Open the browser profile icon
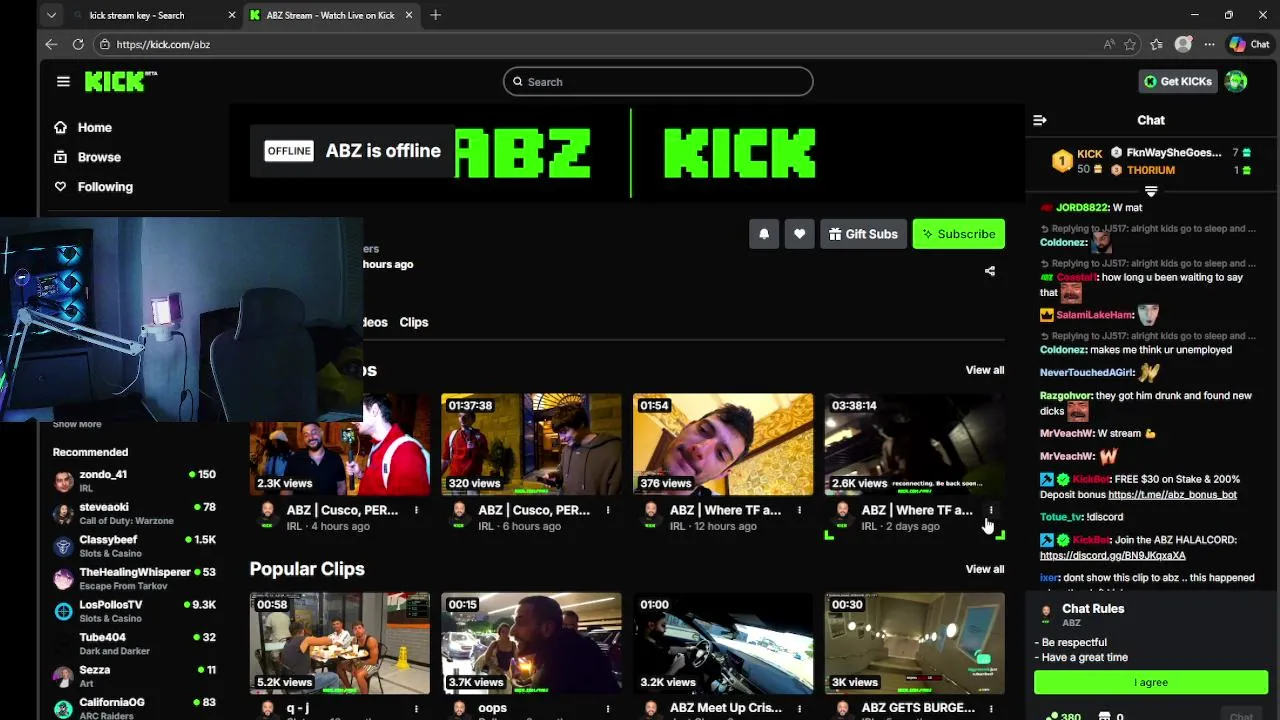This screenshot has height=720, width=1280. coord(1183,44)
